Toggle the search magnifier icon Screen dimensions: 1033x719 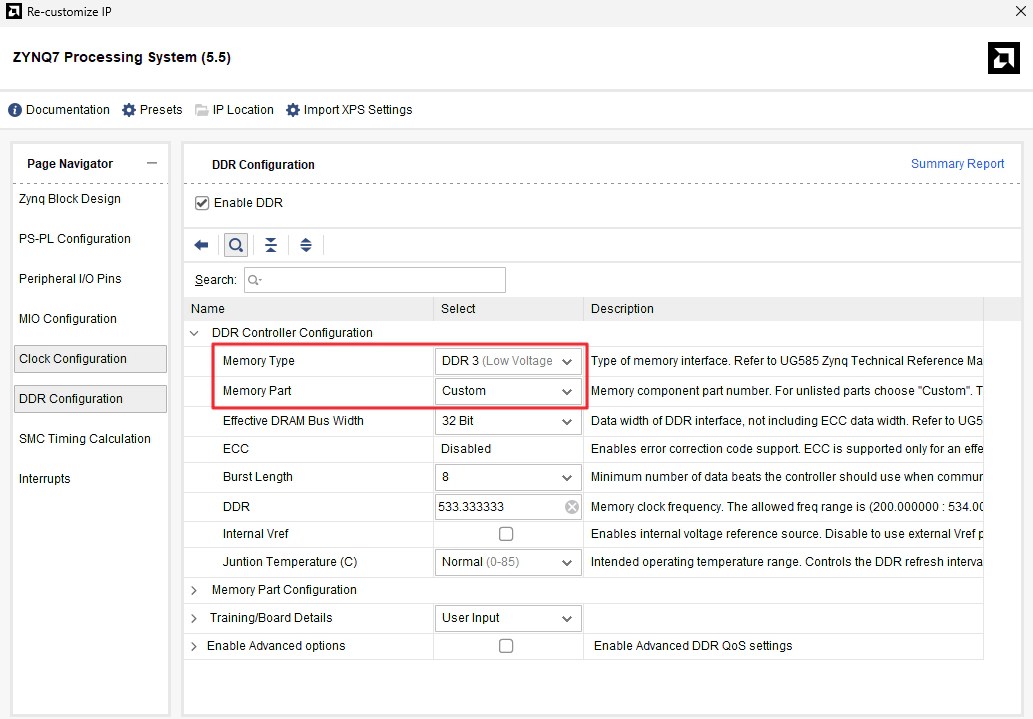236,245
